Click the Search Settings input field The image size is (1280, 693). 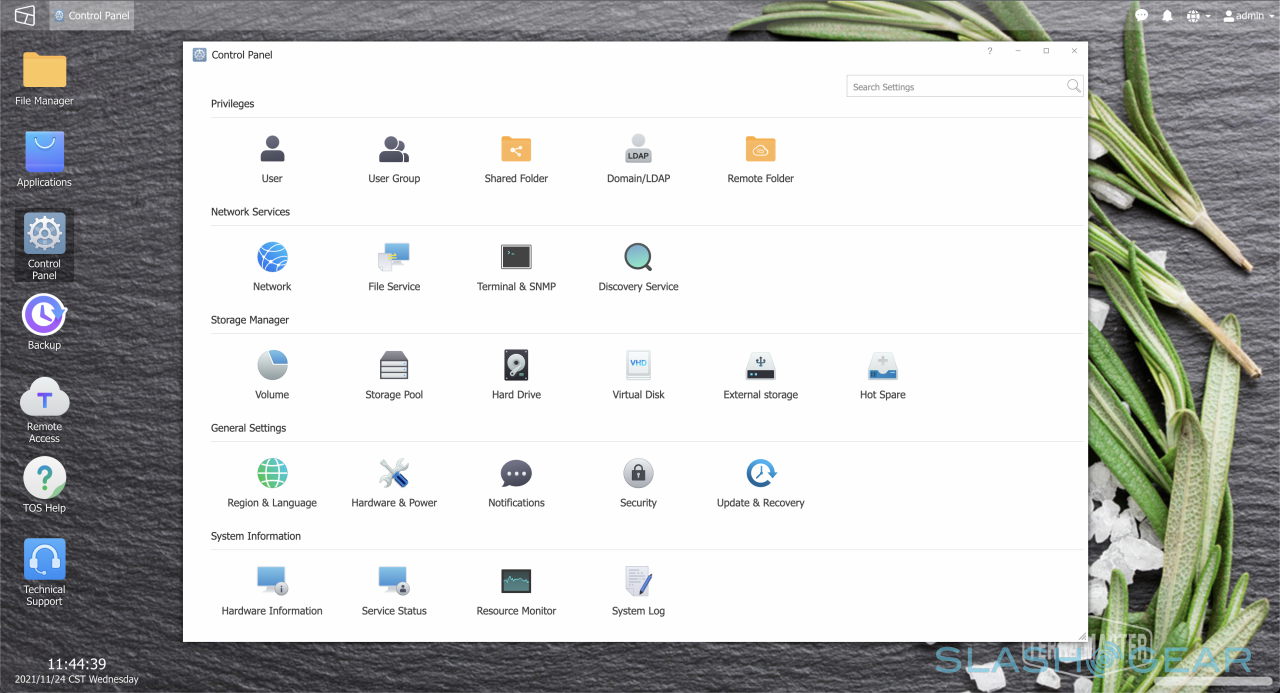click(955, 87)
